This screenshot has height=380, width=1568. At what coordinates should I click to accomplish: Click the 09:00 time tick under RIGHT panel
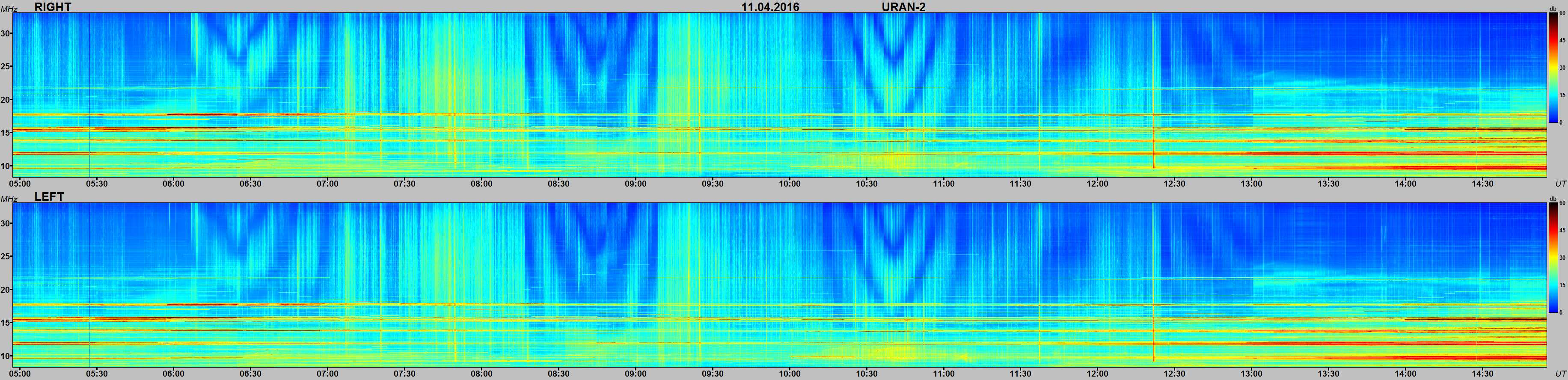(636, 183)
